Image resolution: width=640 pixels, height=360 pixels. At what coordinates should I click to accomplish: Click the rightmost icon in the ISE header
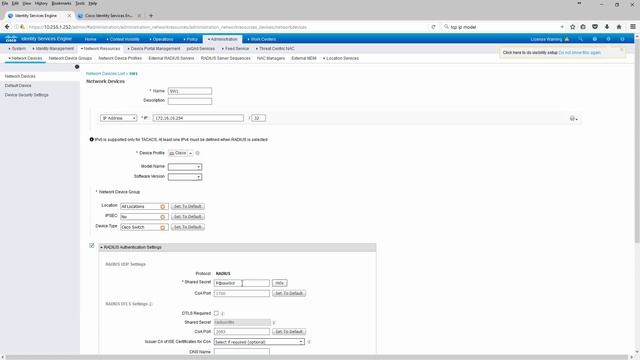622,39
